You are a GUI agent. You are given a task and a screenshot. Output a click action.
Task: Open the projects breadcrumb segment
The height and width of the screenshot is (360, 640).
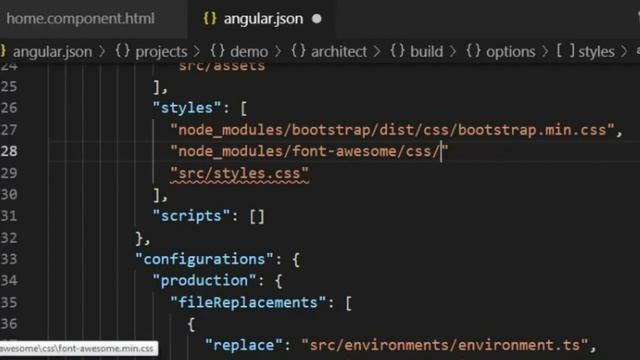pyautogui.click(x=161, y=52)
